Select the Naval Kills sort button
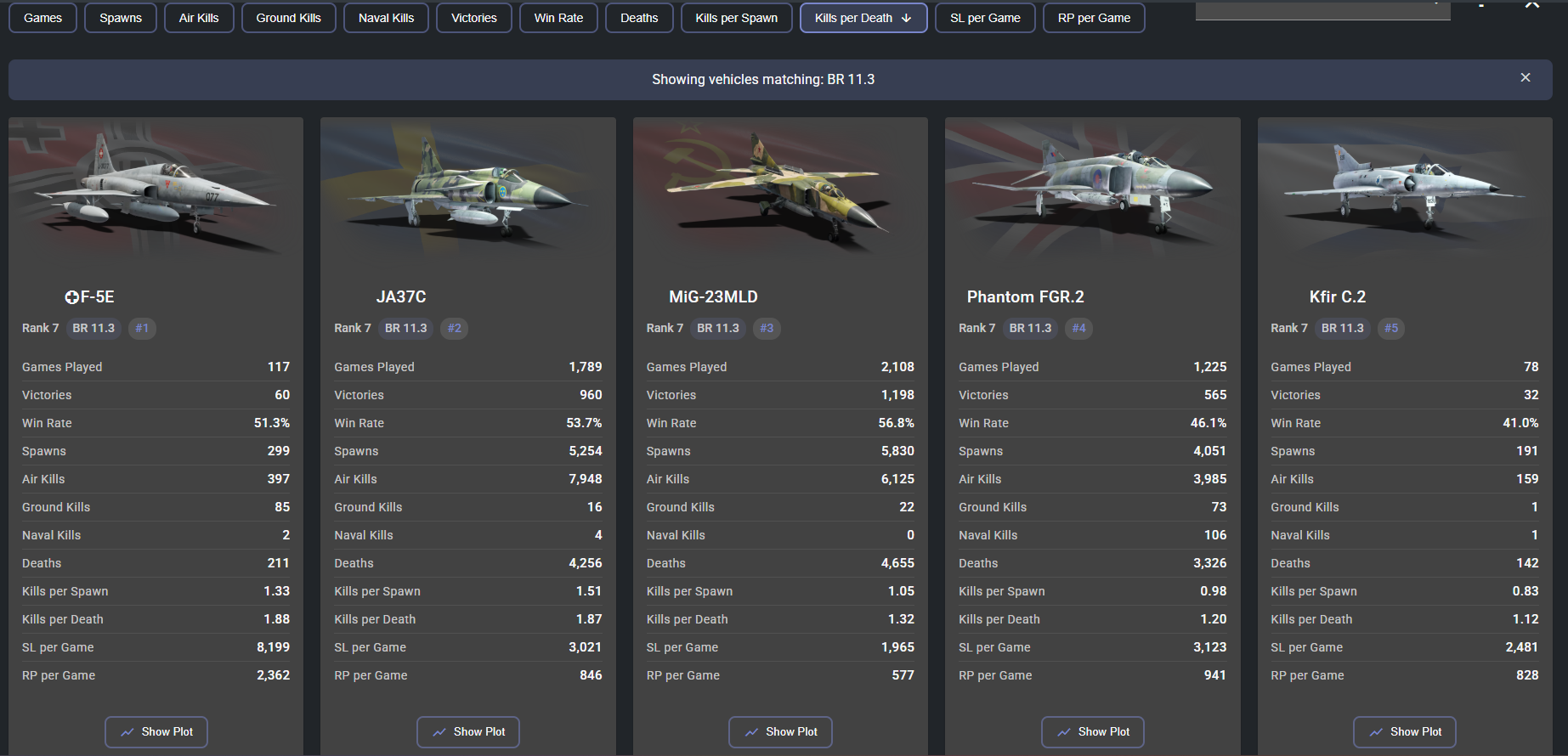 [x=386, y=18]
